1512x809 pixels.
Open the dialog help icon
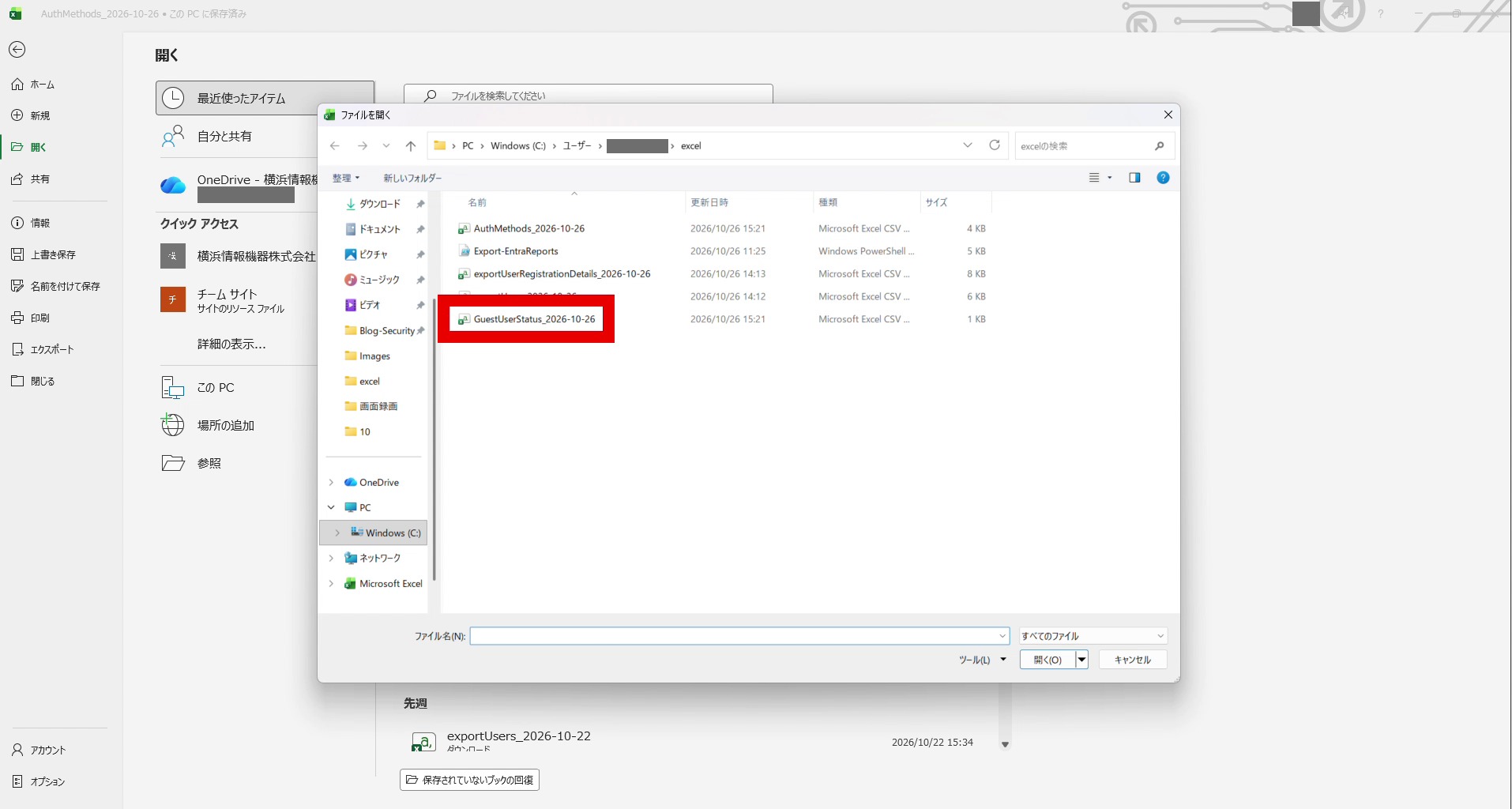tap(1163, 178)
